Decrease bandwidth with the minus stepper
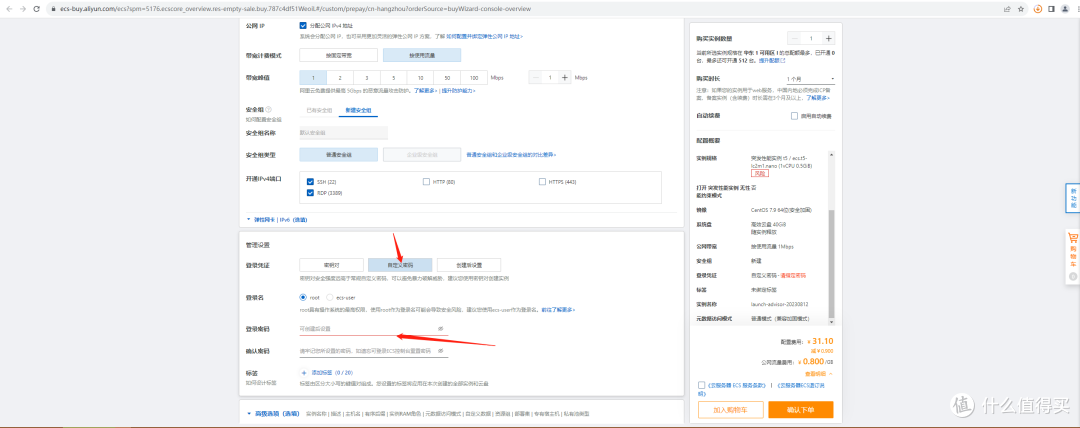 [536, 78]
